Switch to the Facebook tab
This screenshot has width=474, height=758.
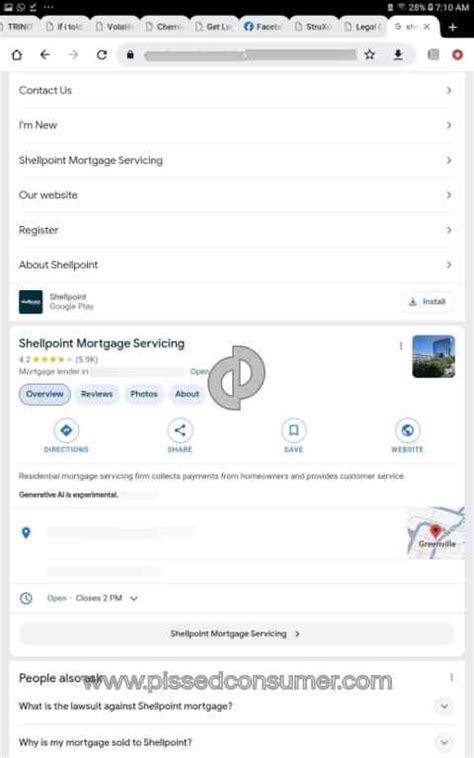click(262, 27)
